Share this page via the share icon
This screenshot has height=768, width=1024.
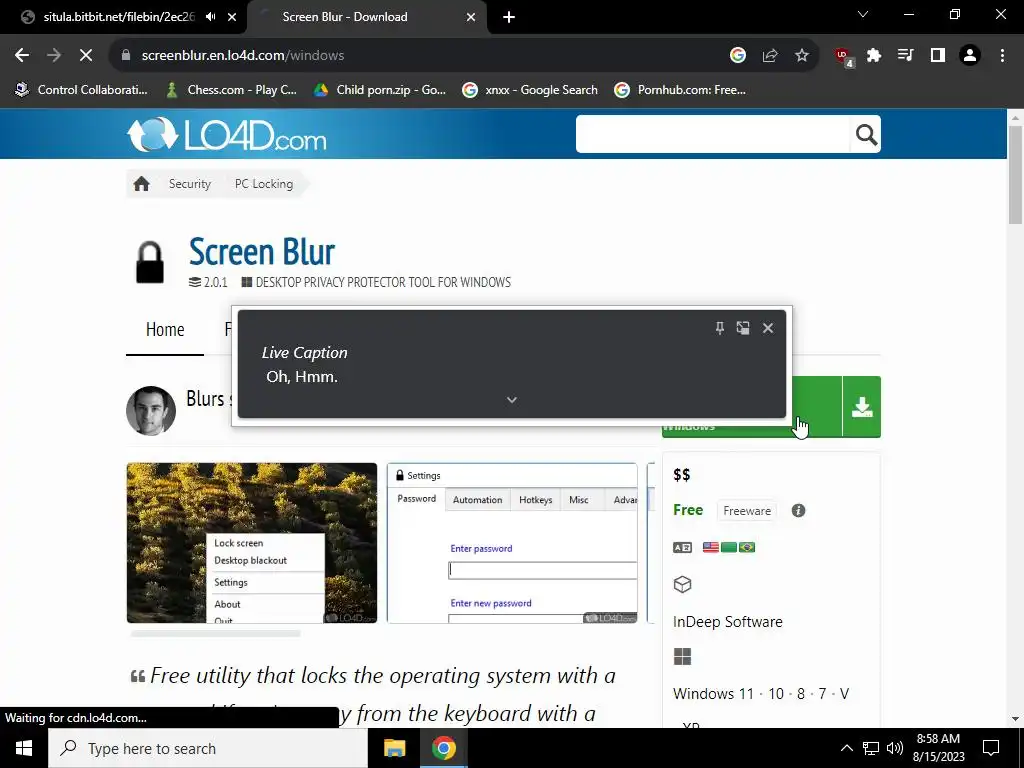770,56
